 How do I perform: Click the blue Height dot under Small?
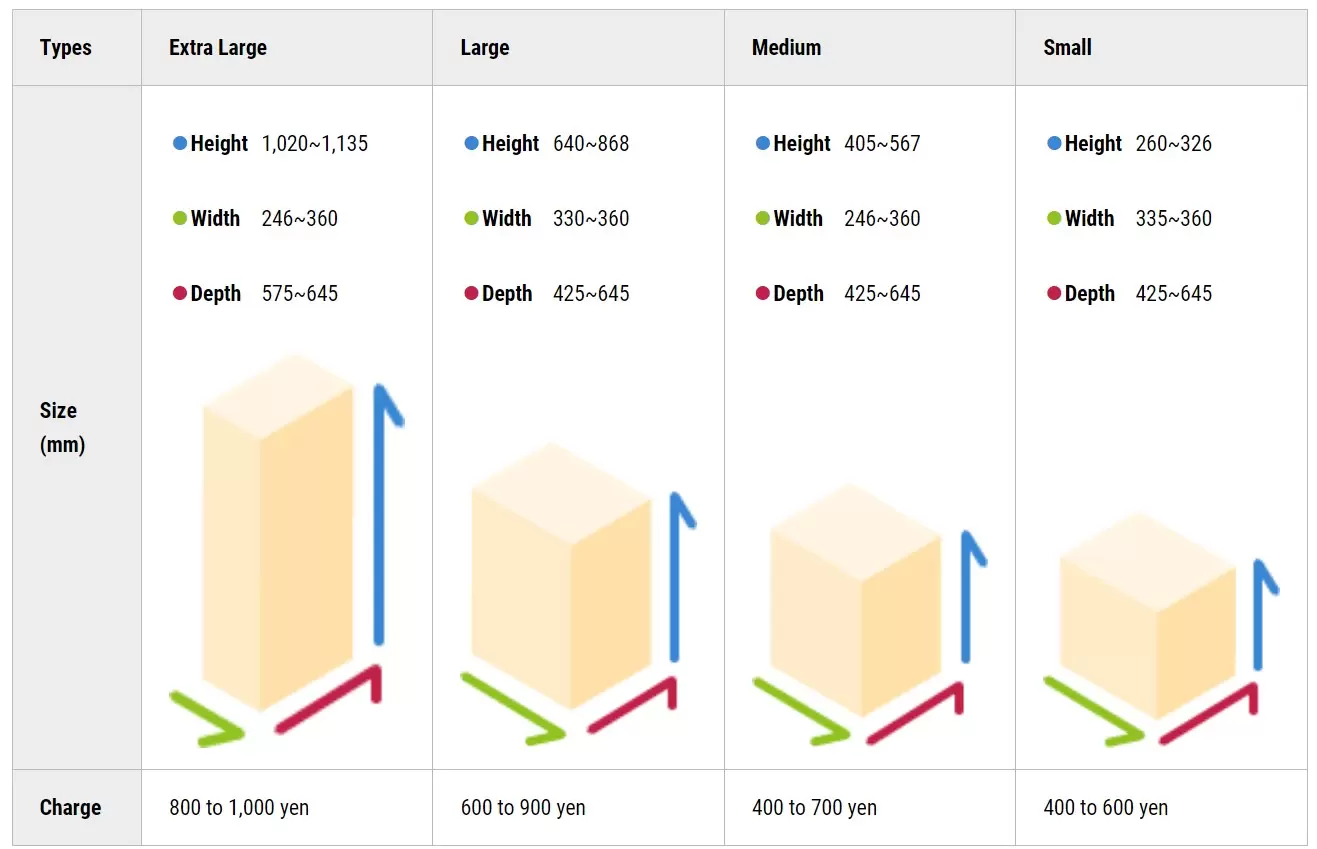[1054, 143]
